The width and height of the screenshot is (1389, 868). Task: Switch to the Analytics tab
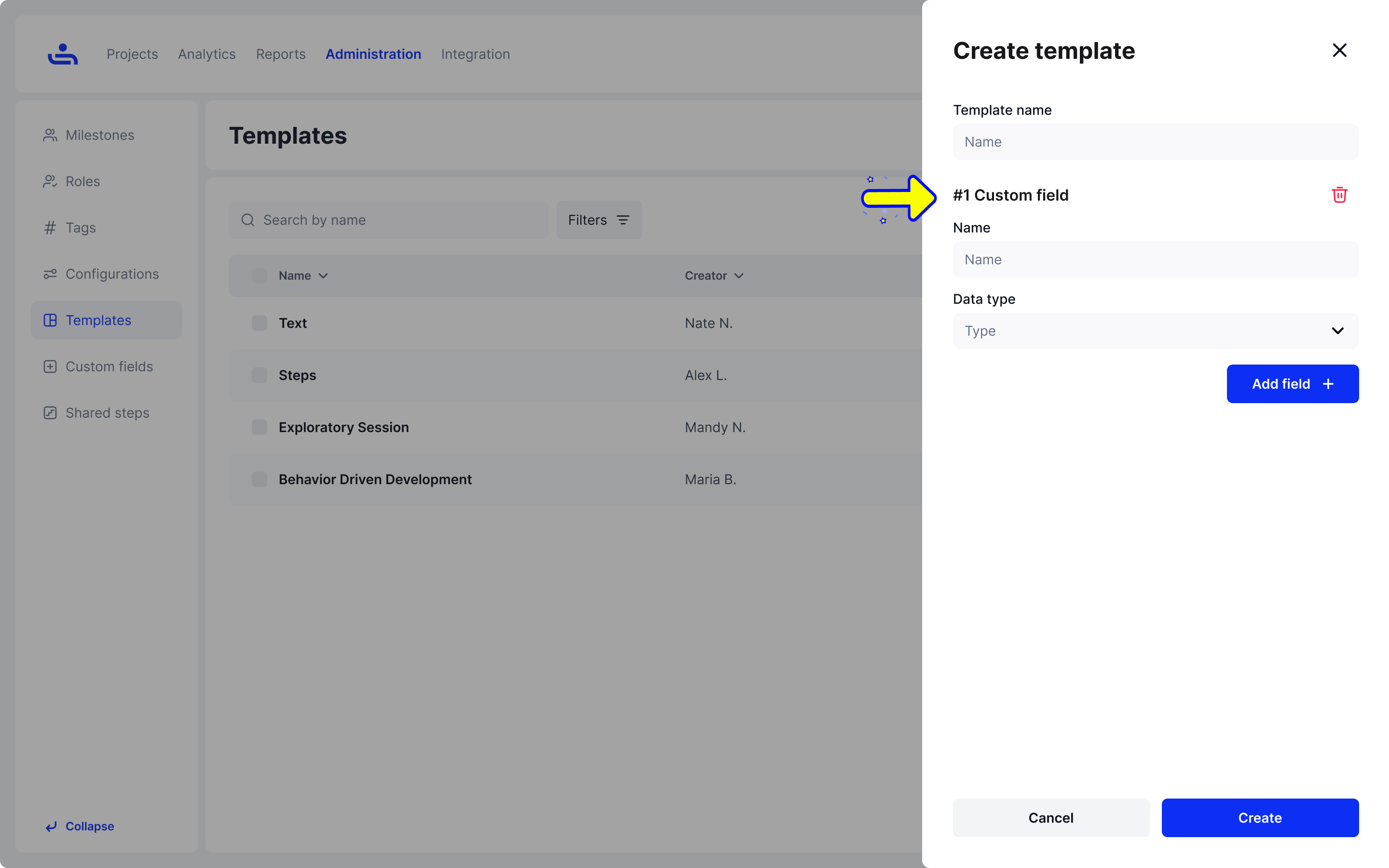point(206,54)
